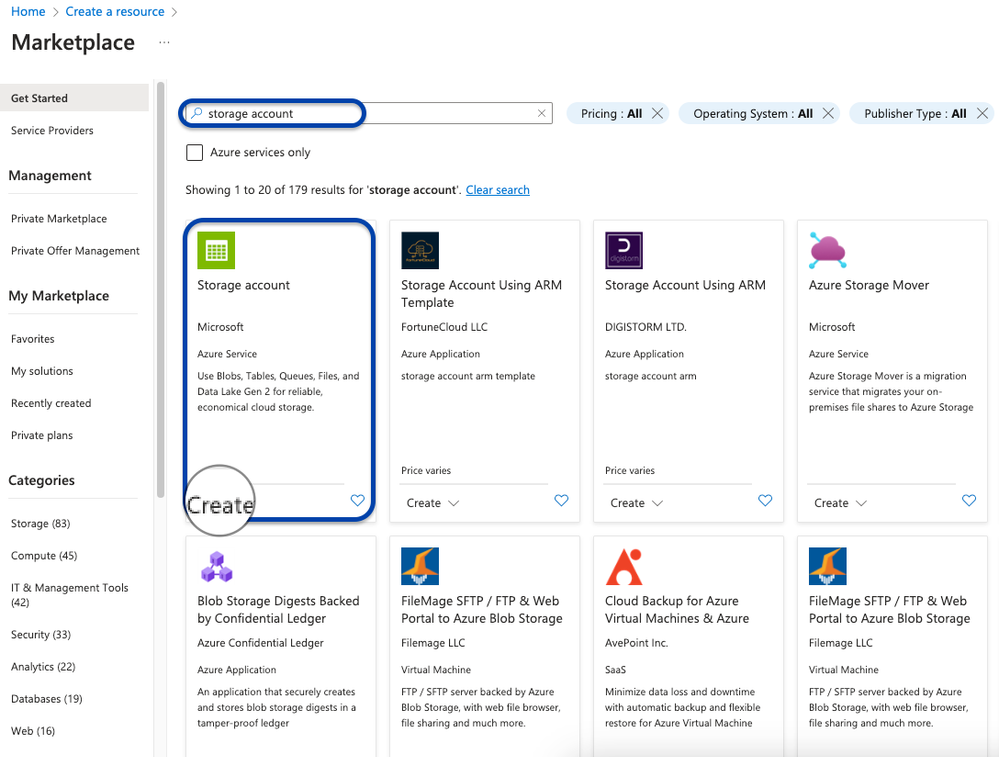
Task: Open My solutions
Action: point(42,371)
